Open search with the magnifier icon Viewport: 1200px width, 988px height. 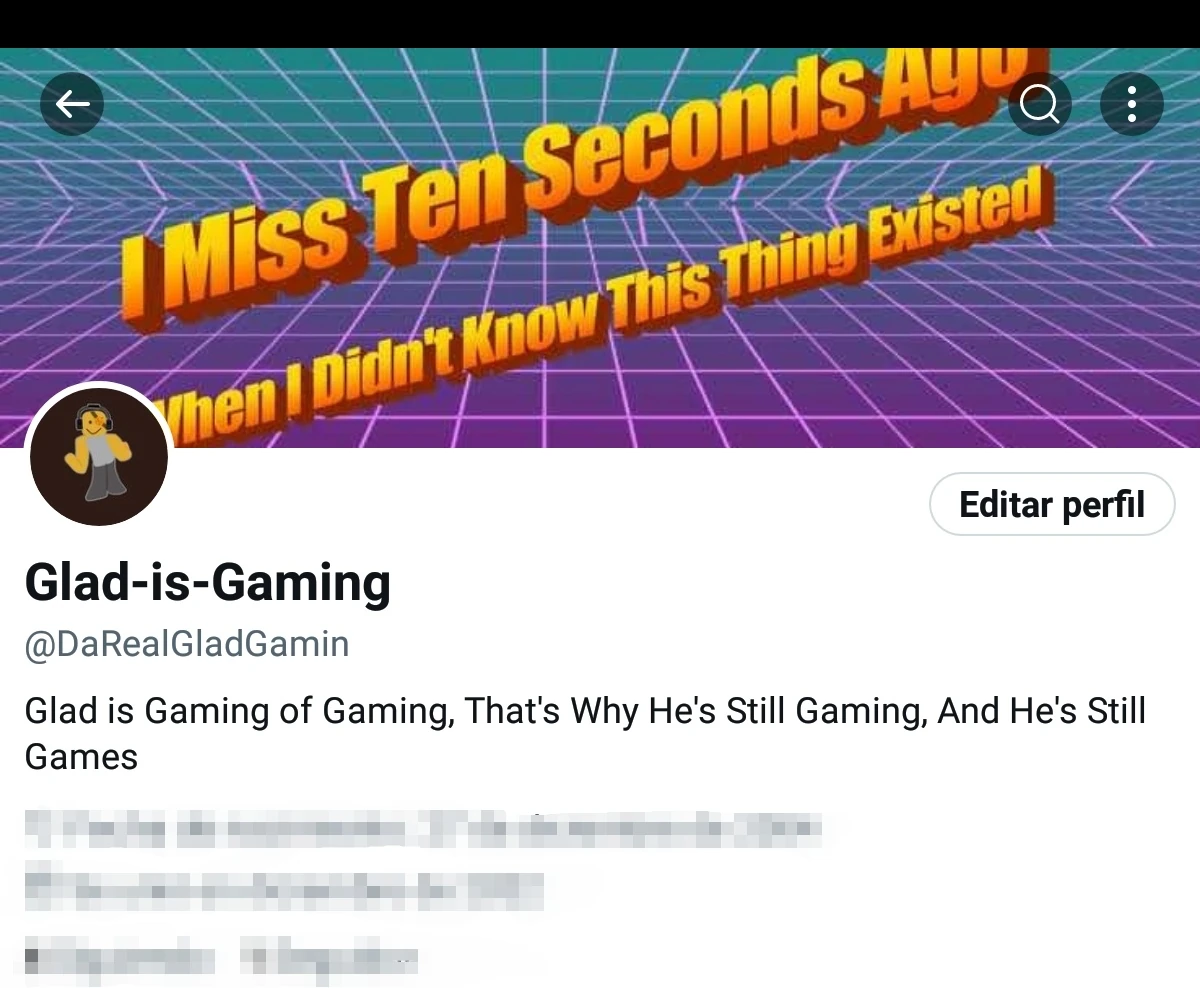[x=1040, y=103]
